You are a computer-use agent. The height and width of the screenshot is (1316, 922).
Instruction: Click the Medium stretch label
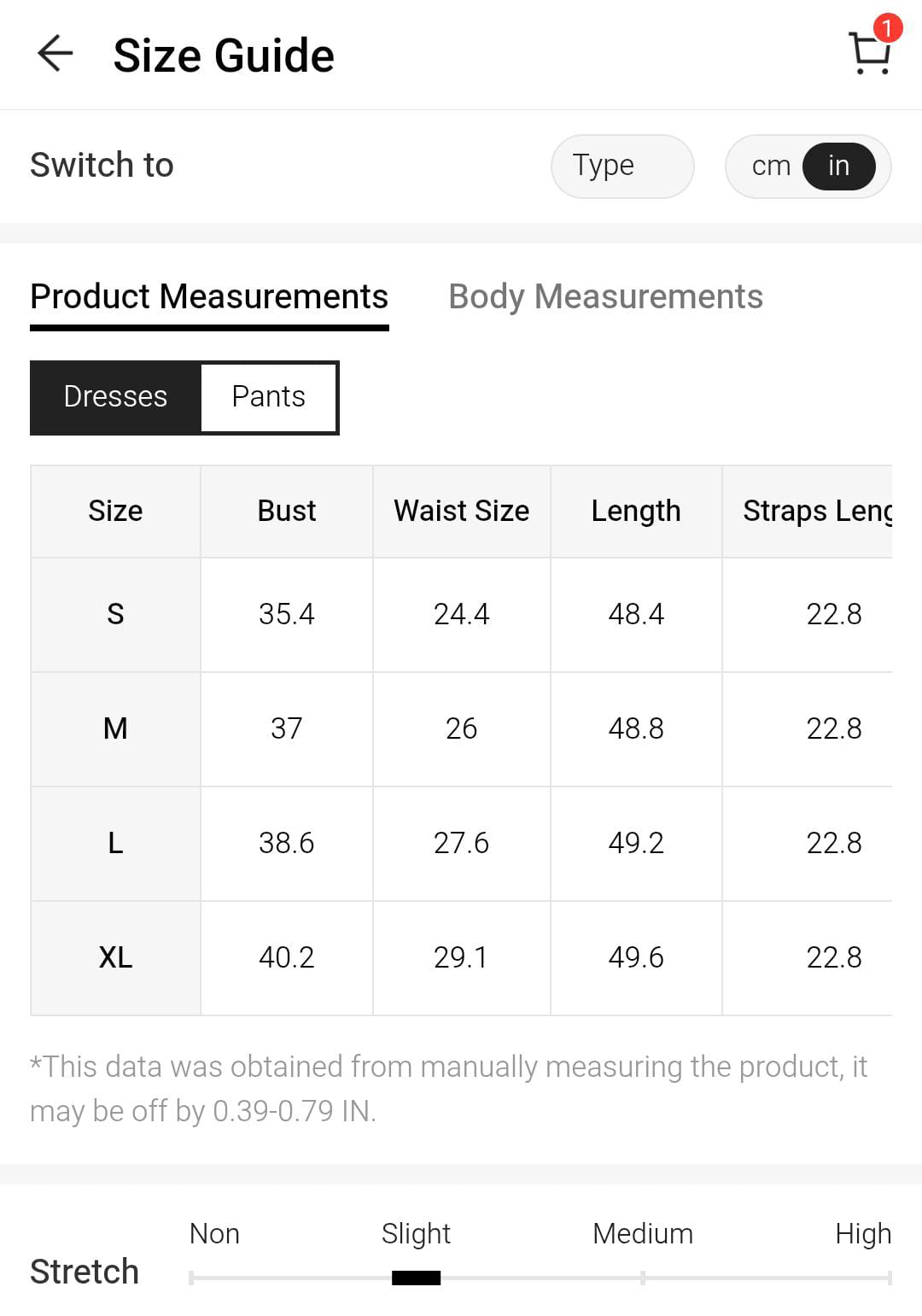click(642, 1234)
